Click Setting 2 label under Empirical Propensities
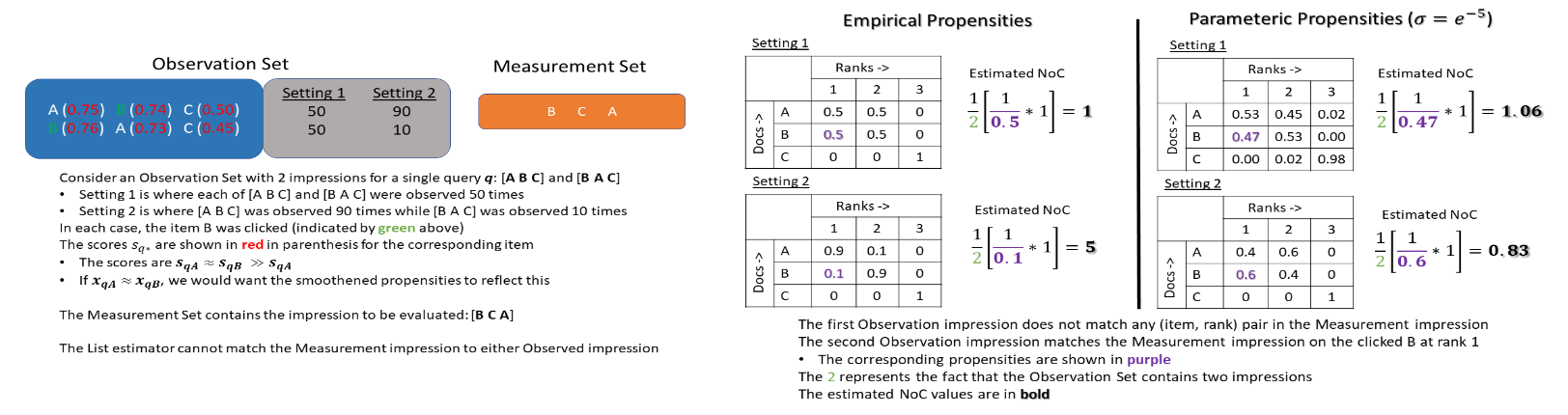The image size is (1568, 415). [781, 181]
